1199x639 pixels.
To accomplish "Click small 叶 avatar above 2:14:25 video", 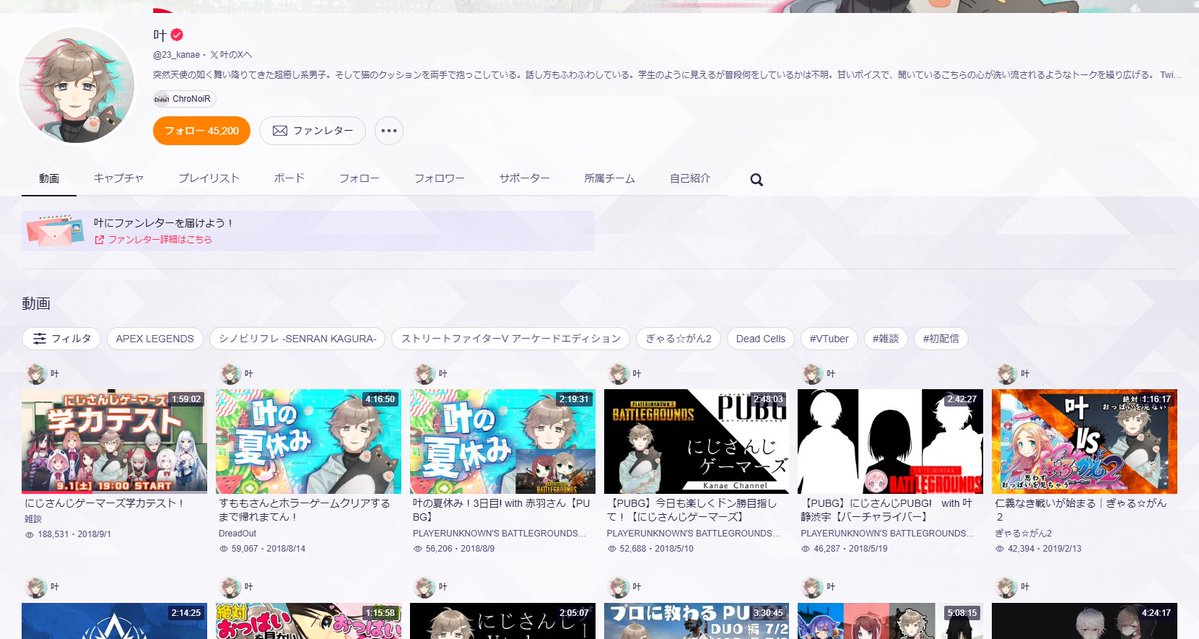I will point(35,587).
